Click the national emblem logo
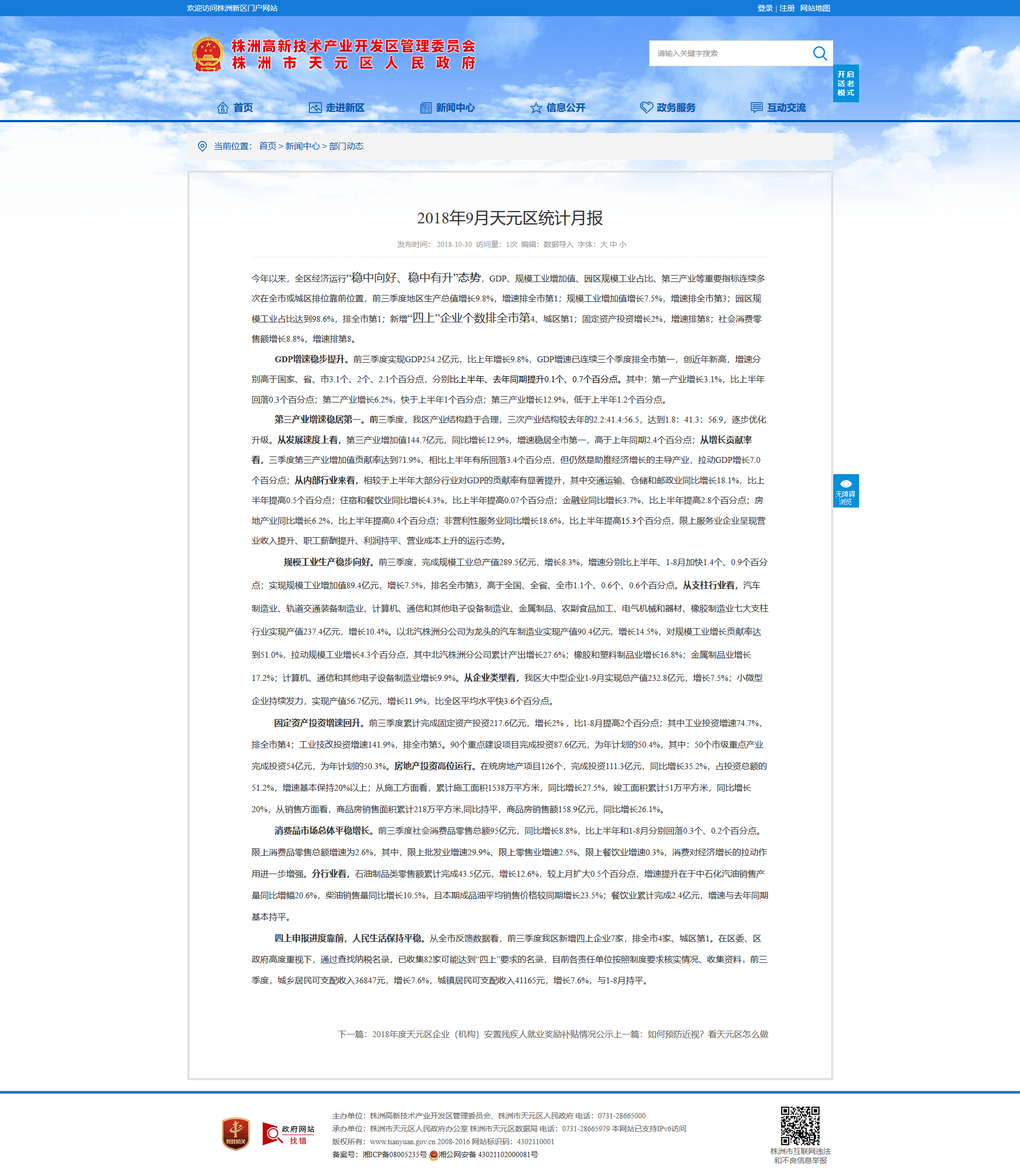Screen dimensions: 1020x1176 (208, 55)
